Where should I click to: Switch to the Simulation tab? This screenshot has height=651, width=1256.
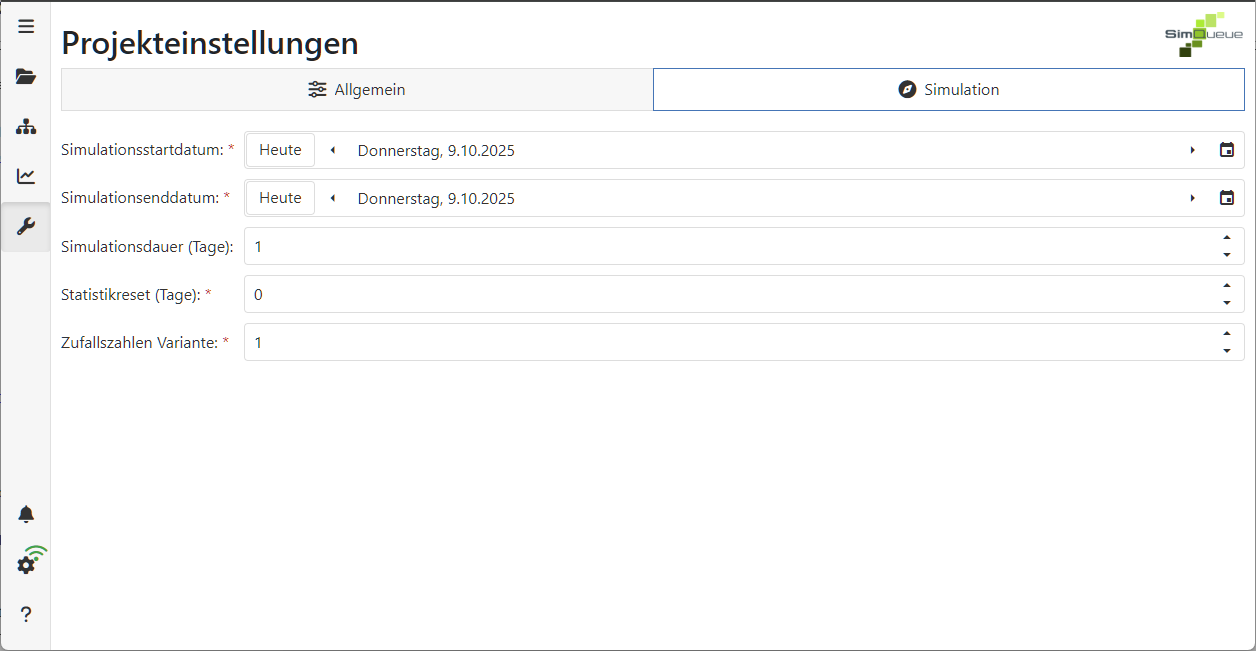tap(948, 90)
